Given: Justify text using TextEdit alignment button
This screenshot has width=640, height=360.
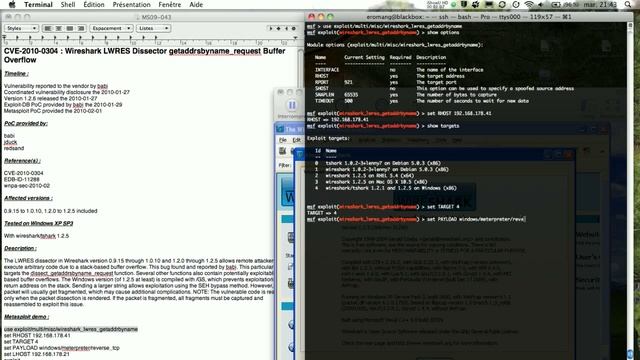Looking at the screenshot, I should pyautogui.click(x=70, y=28).
